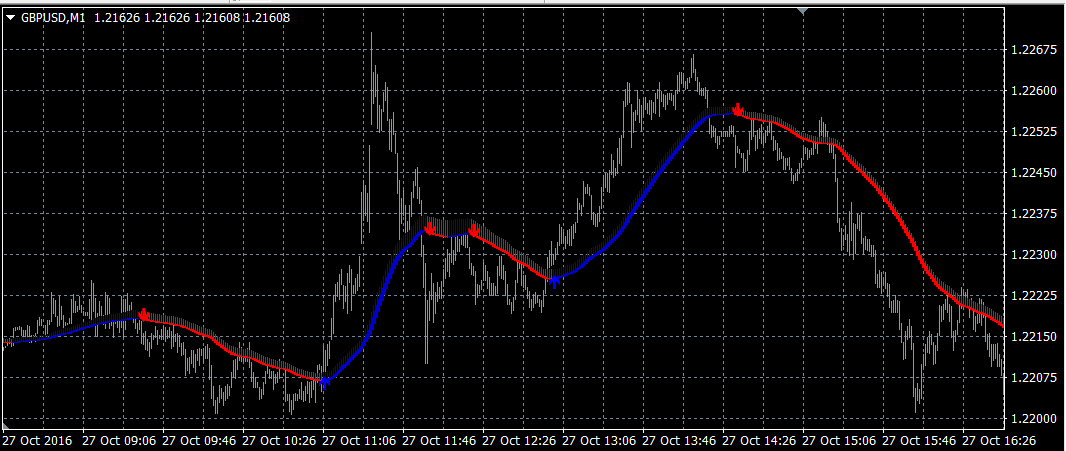Select the second red arrow before 12:26

click(473, 231)
